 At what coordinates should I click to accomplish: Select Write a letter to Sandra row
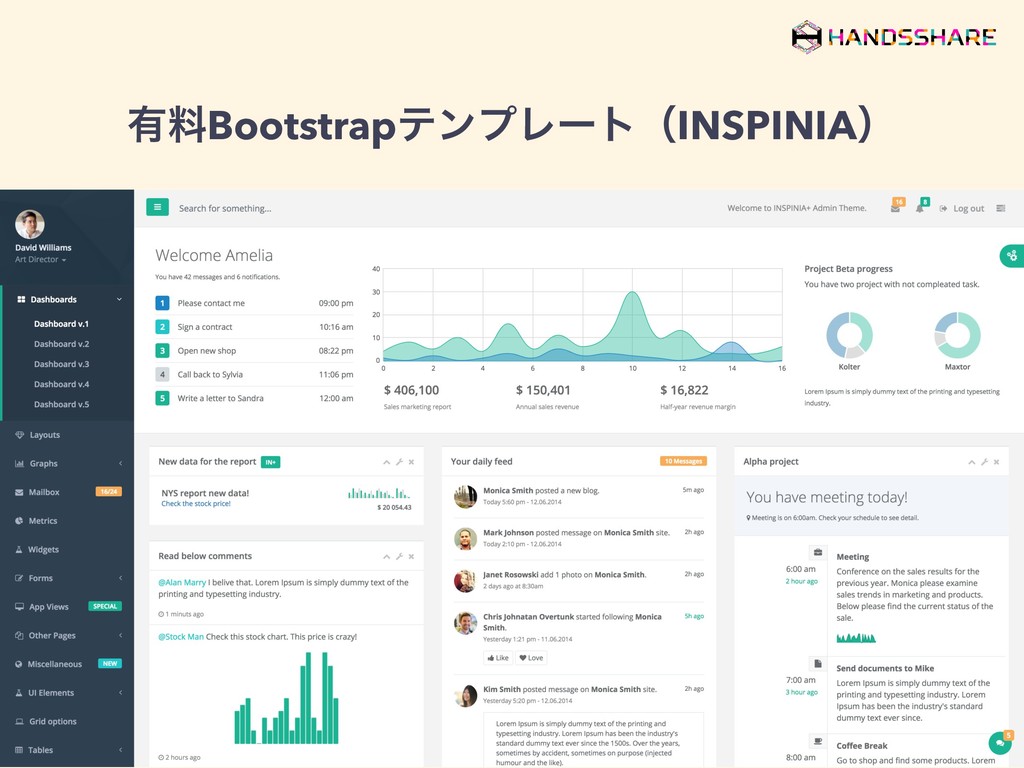pyautogui.click(x=254, y=398)
